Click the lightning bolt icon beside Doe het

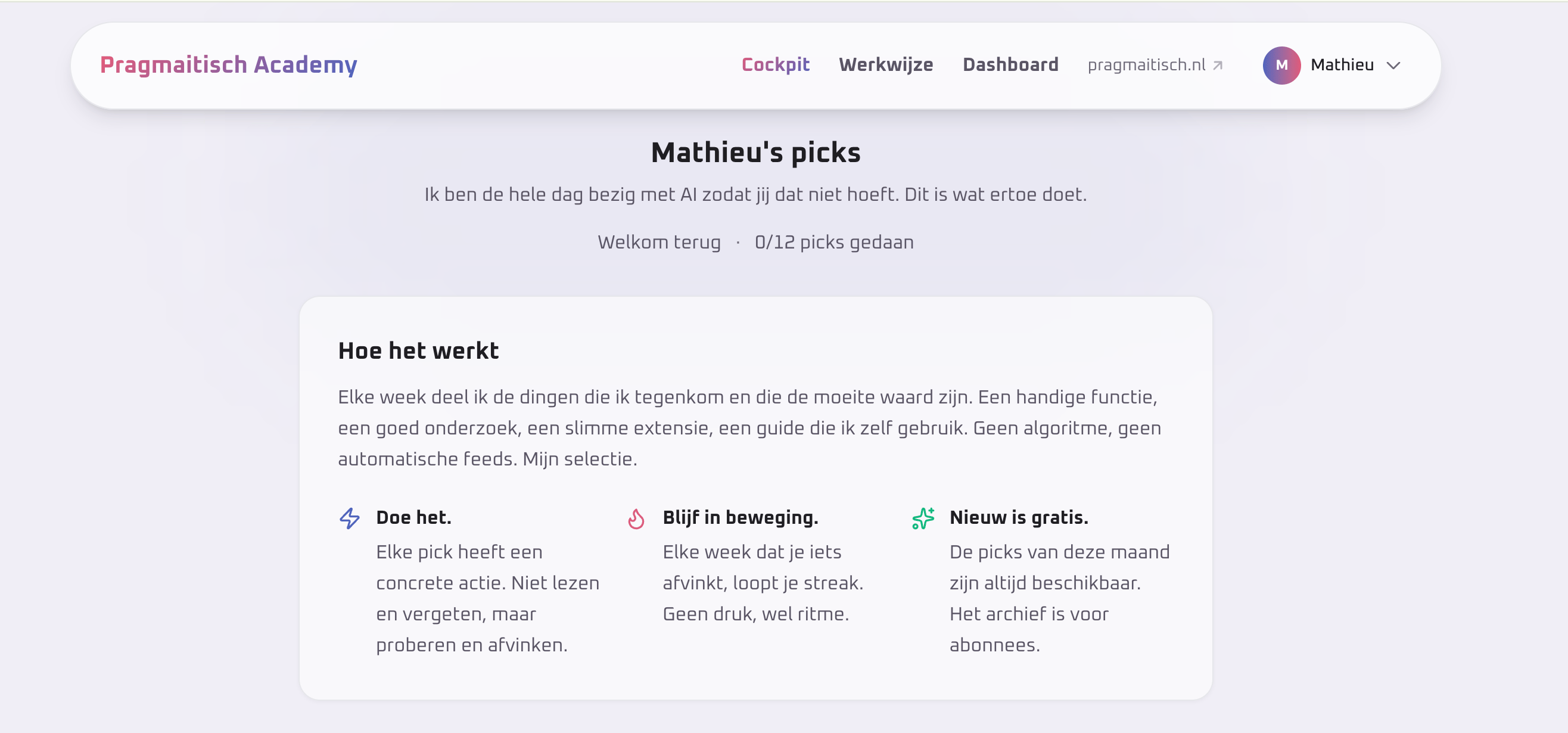coord(349,518)
